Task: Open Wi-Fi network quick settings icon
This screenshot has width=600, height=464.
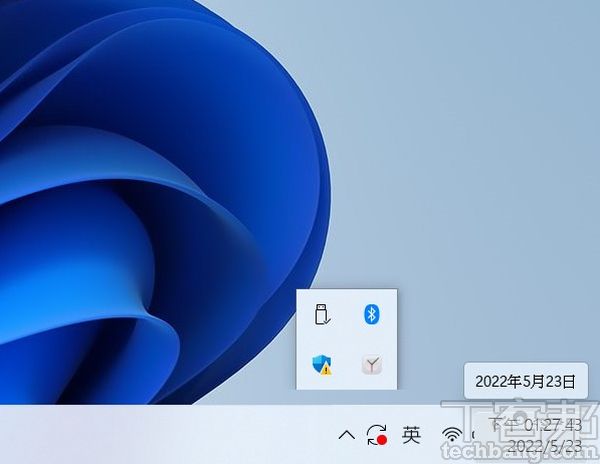Action: click(452, 435)
